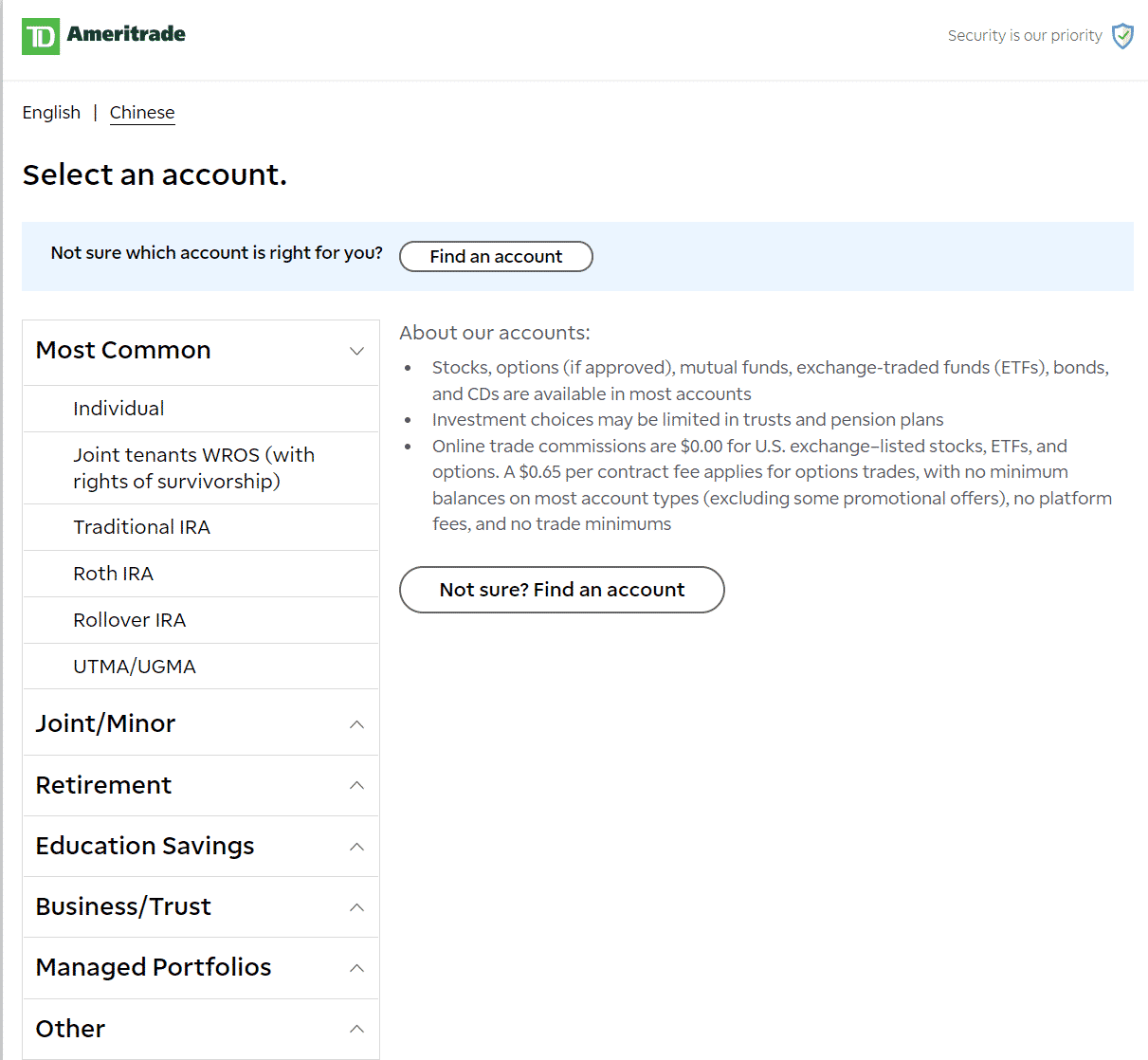
Task: Open the Joint/Minor heading
Action: tap(105, 724)
